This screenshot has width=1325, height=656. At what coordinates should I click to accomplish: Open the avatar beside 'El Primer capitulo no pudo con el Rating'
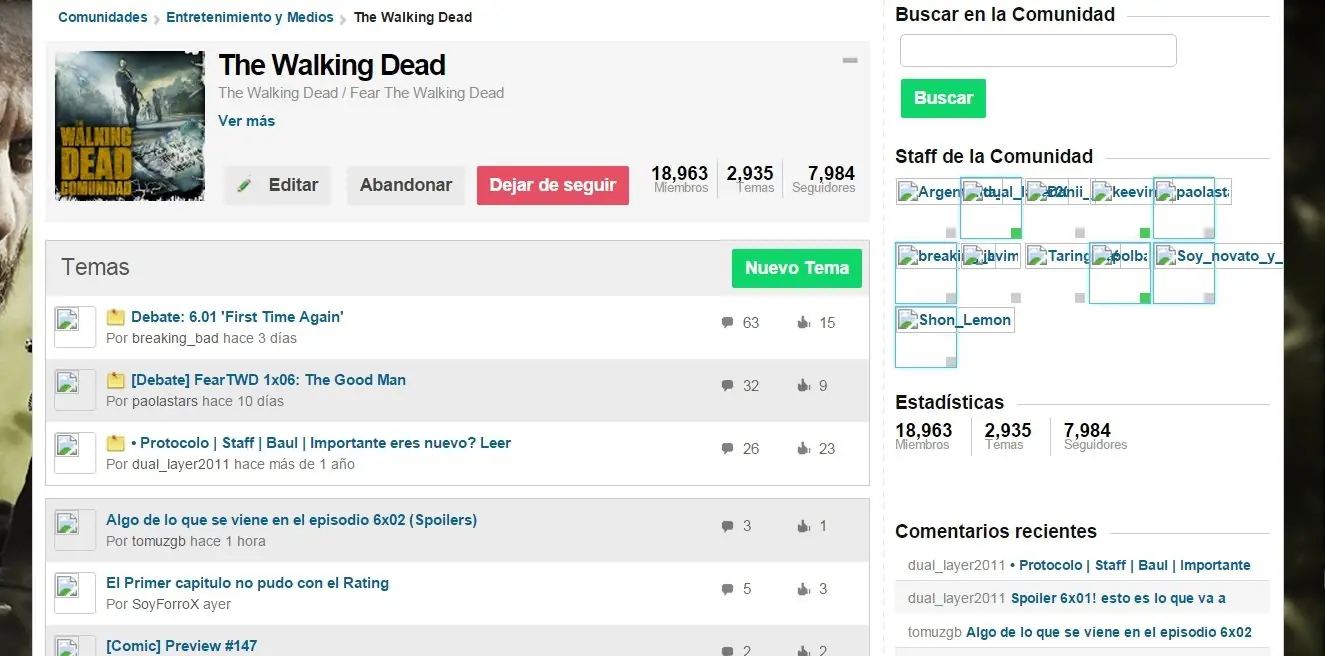[x=74, y=593]
